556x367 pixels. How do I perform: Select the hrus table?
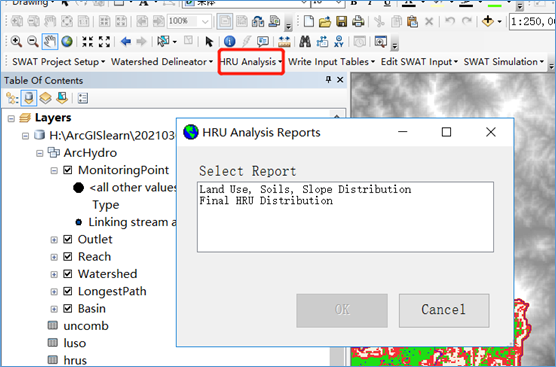pyautogui.click(x=75, y=361)
